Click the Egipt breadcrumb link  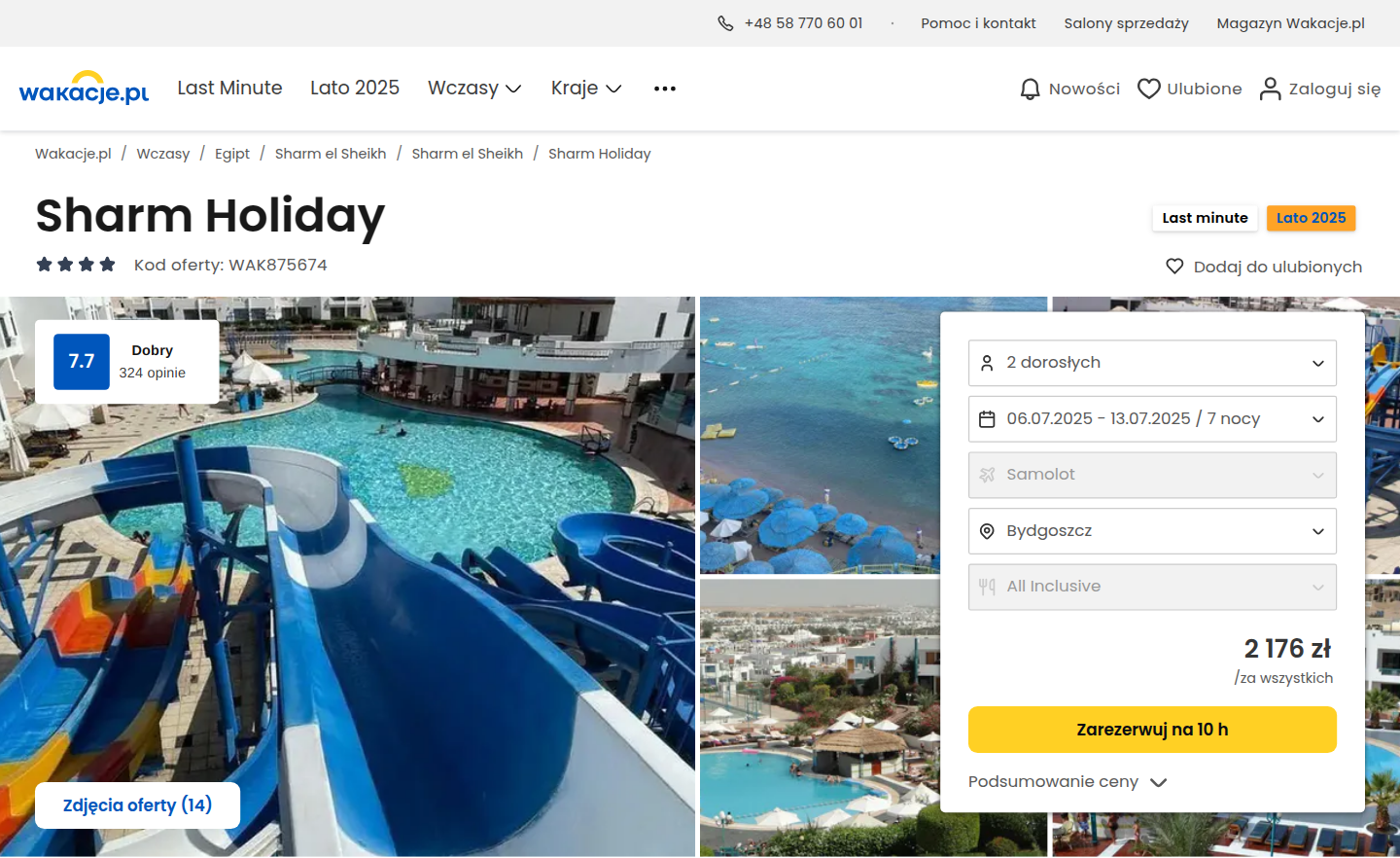(232, 154)
